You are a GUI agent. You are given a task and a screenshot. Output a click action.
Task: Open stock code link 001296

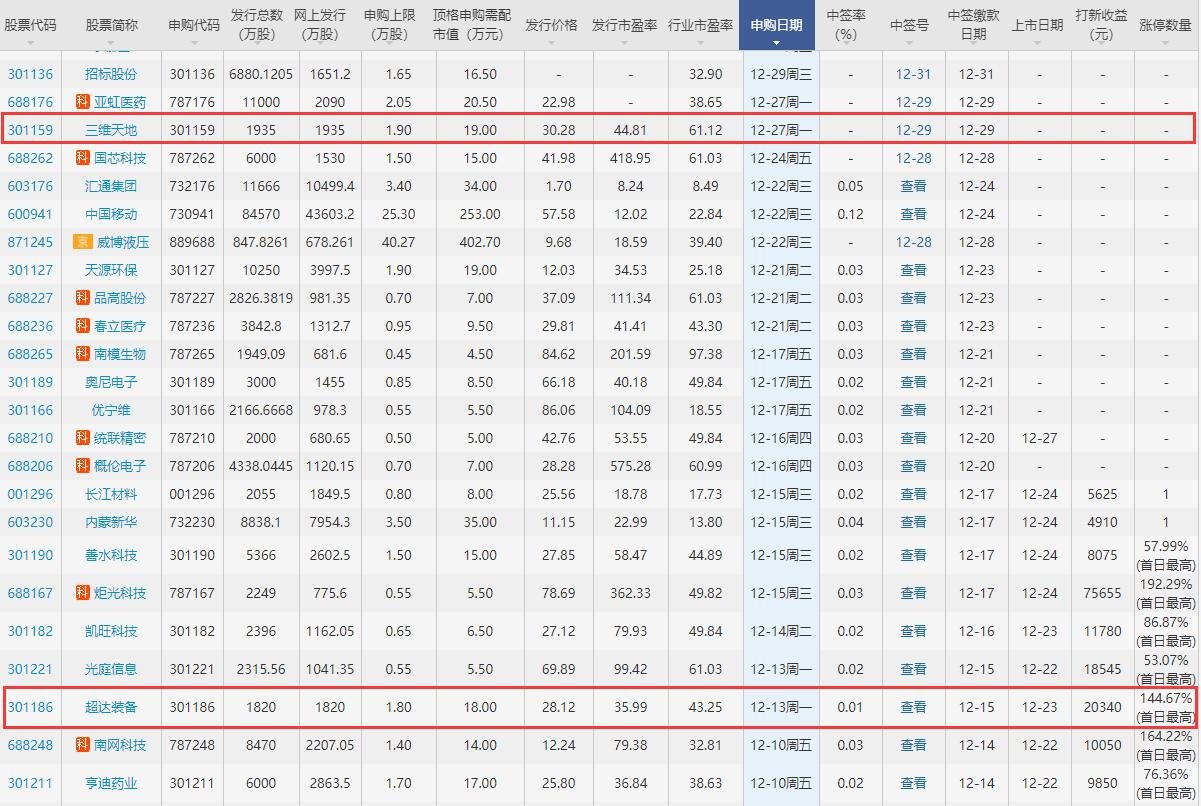(31, 494)
